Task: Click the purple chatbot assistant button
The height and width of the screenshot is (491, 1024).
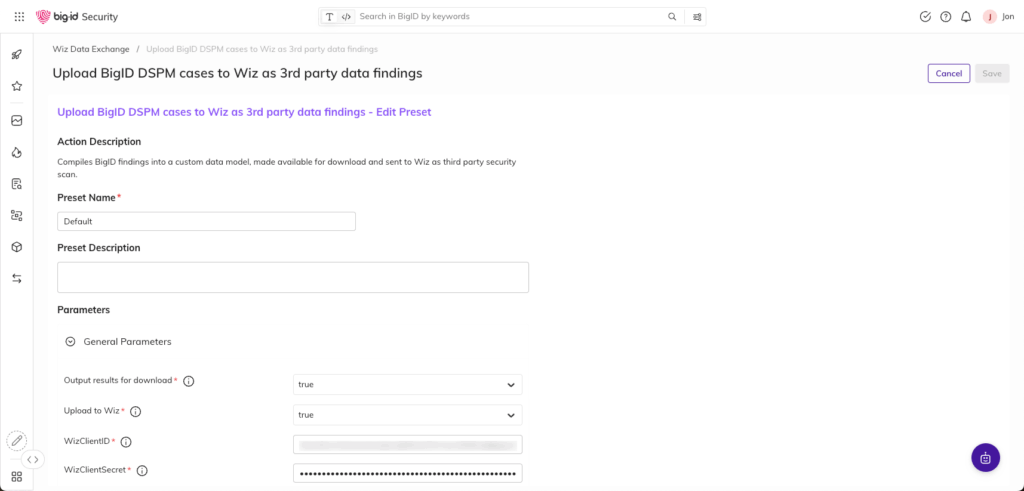Action: point(985,458)
